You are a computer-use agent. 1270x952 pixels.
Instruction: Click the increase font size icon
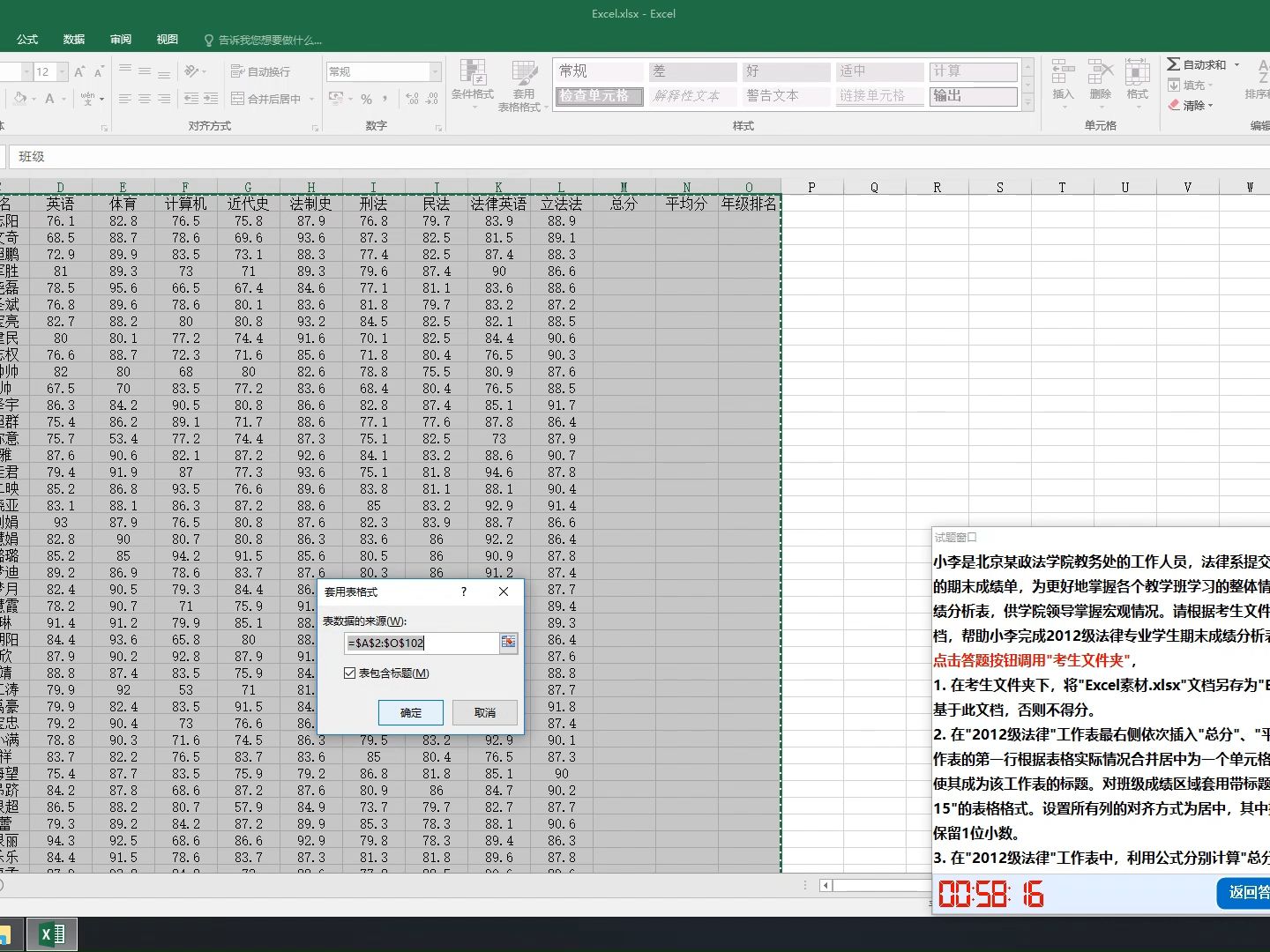pos(79,71)
